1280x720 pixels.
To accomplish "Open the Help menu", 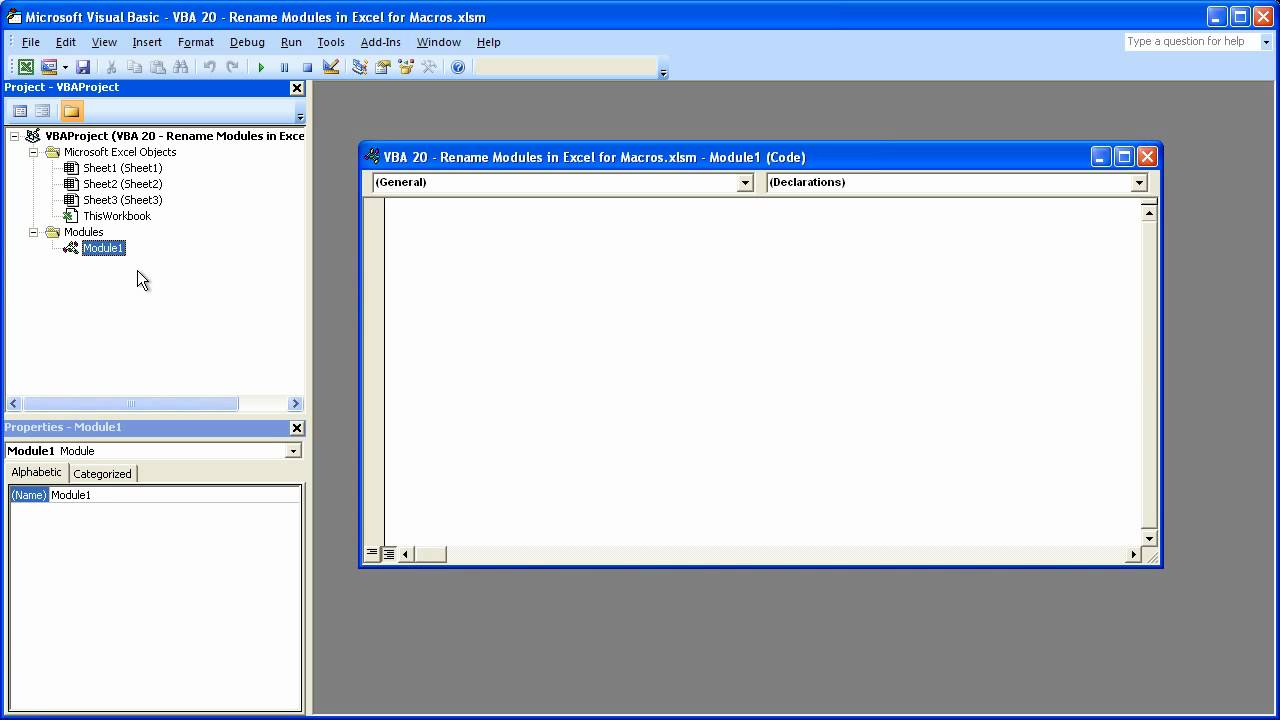I will 488,42.
